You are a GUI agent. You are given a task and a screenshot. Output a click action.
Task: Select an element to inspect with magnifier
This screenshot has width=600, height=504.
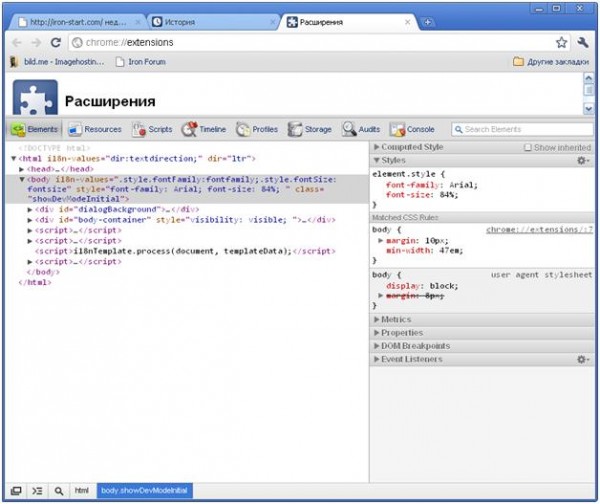point(59,491)
